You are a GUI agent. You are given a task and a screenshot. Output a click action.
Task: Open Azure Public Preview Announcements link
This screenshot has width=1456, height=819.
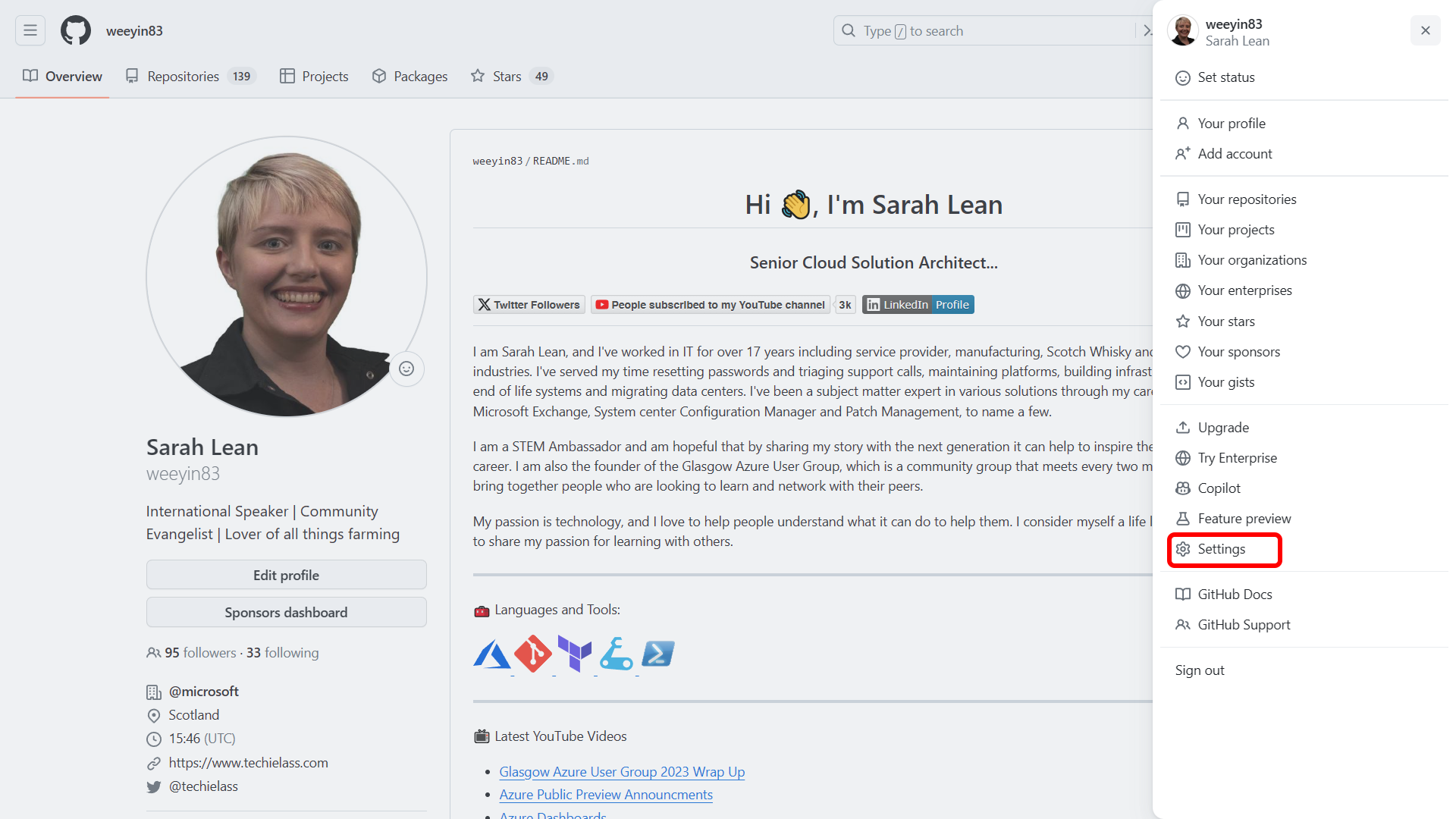pos(606,794)
